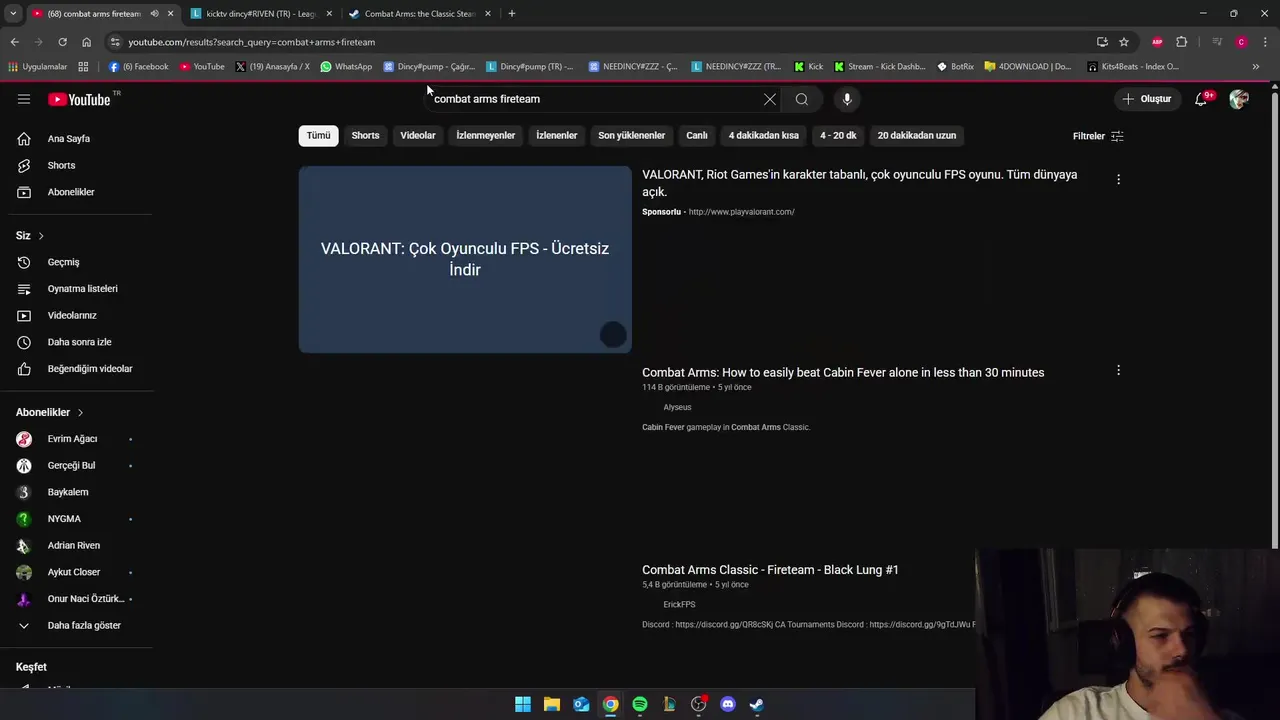Select the 4 - 20 dk chip
The height and width of the screenshot is (720, 1280).
[x=838, y=135]
